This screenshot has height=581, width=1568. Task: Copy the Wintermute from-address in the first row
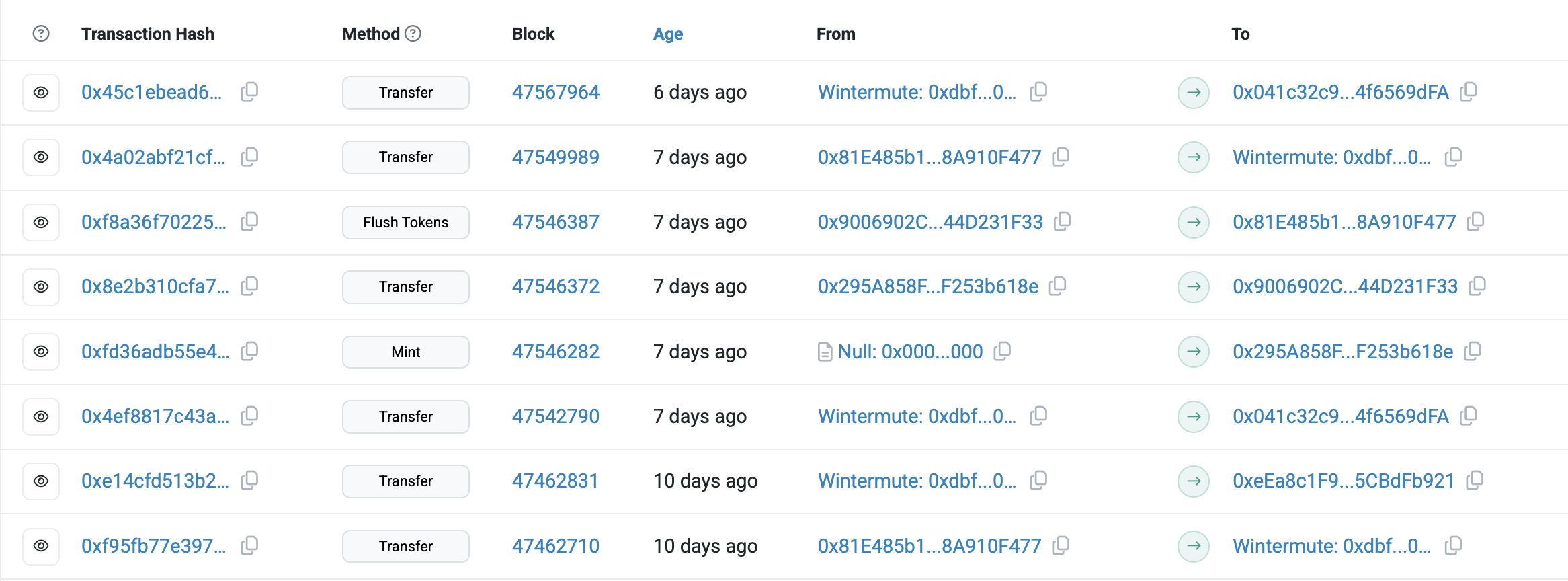click(1038, 92)
